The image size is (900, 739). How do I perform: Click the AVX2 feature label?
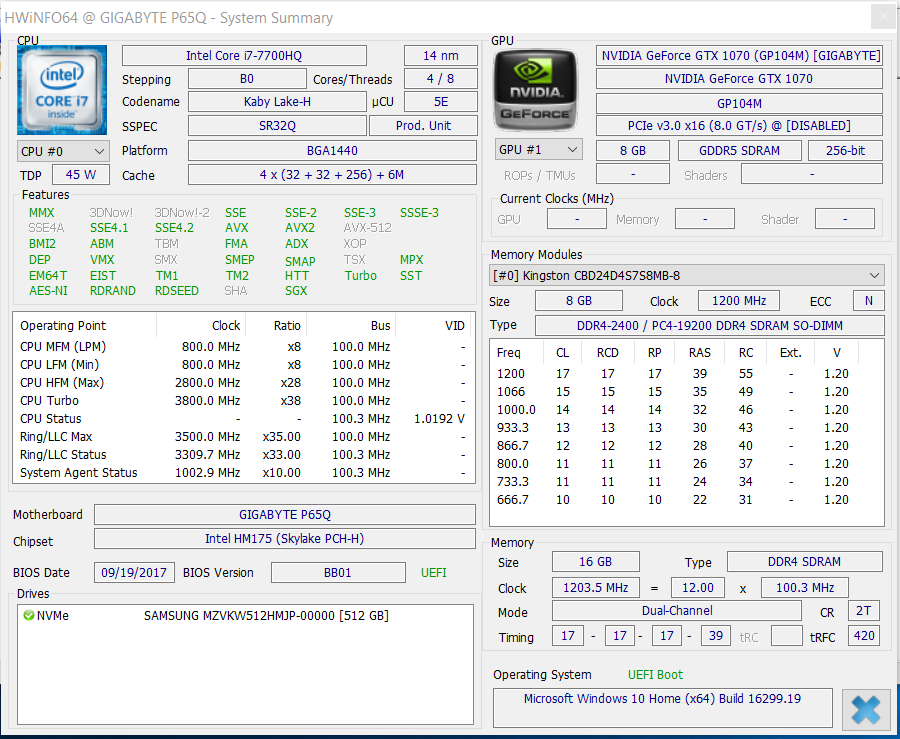tap(300, 228)
